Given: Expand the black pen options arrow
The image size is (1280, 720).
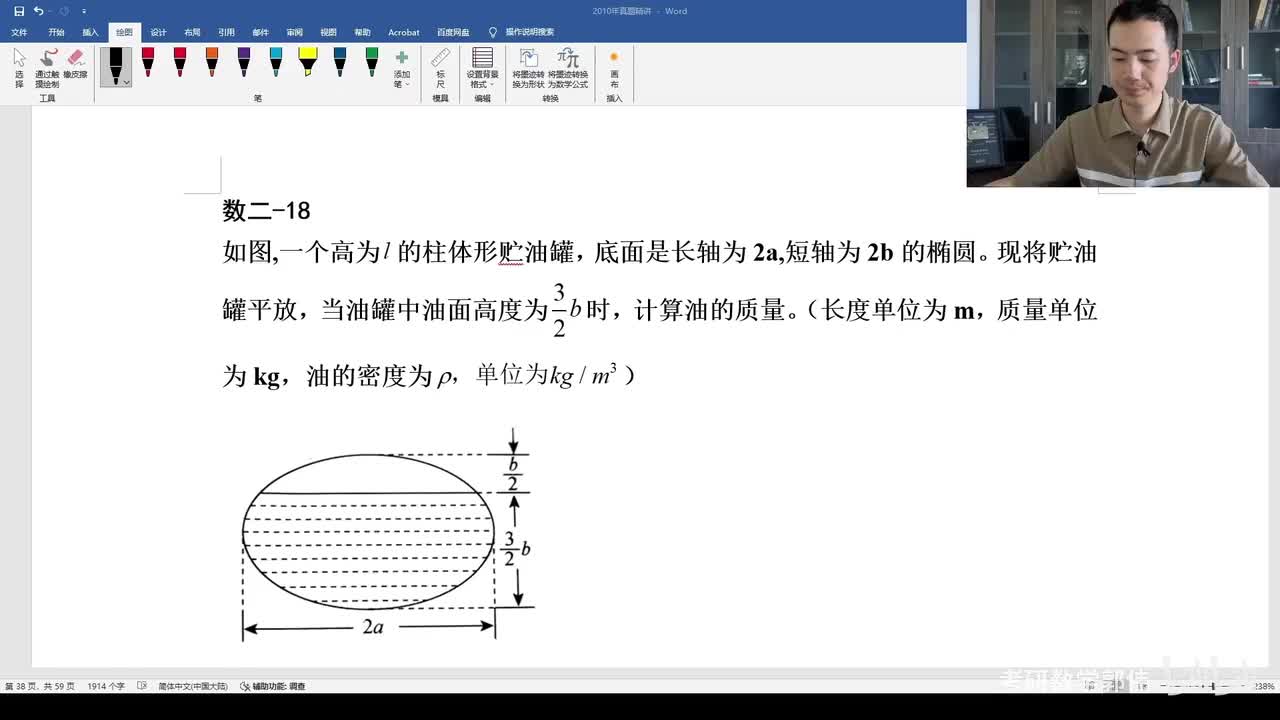Looking at the screenshot, I should tap(127, 82).
